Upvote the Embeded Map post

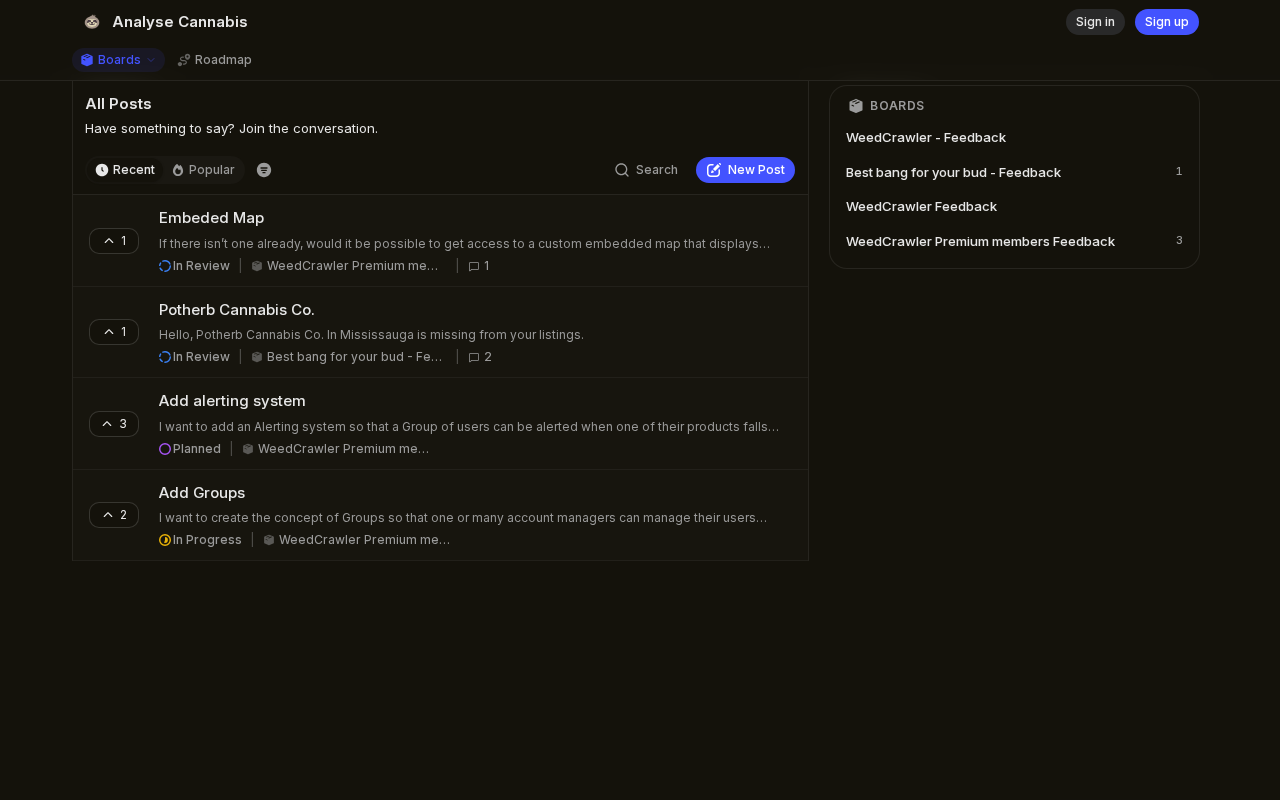(114, 241)
